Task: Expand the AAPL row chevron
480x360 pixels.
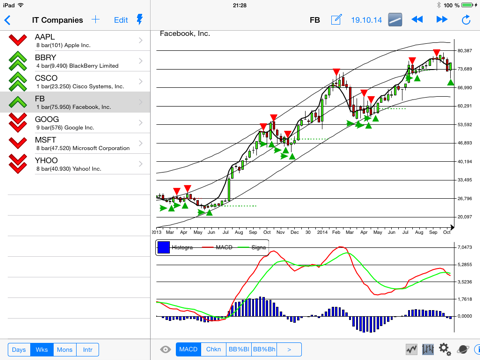Action: coord(140,40)
